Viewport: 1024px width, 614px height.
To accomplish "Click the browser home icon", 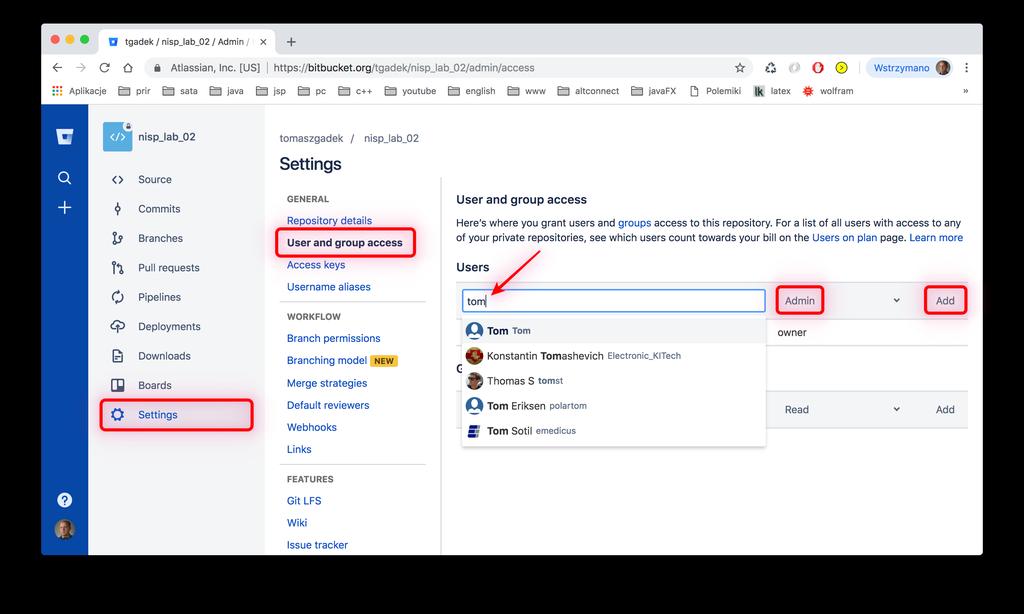I will pos(128,67).
